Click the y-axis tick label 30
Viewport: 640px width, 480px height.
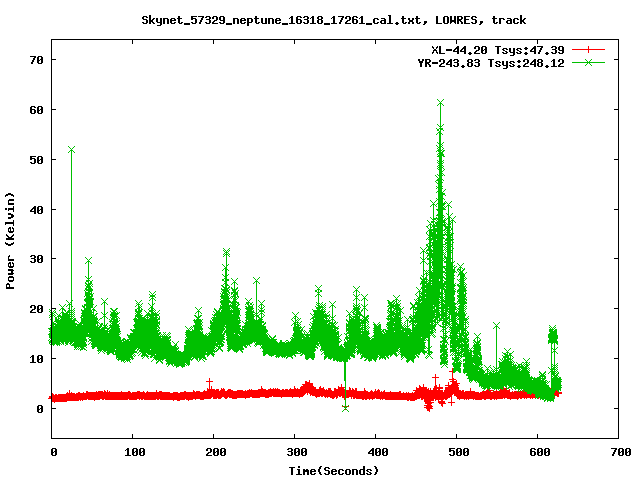(36, 259)
